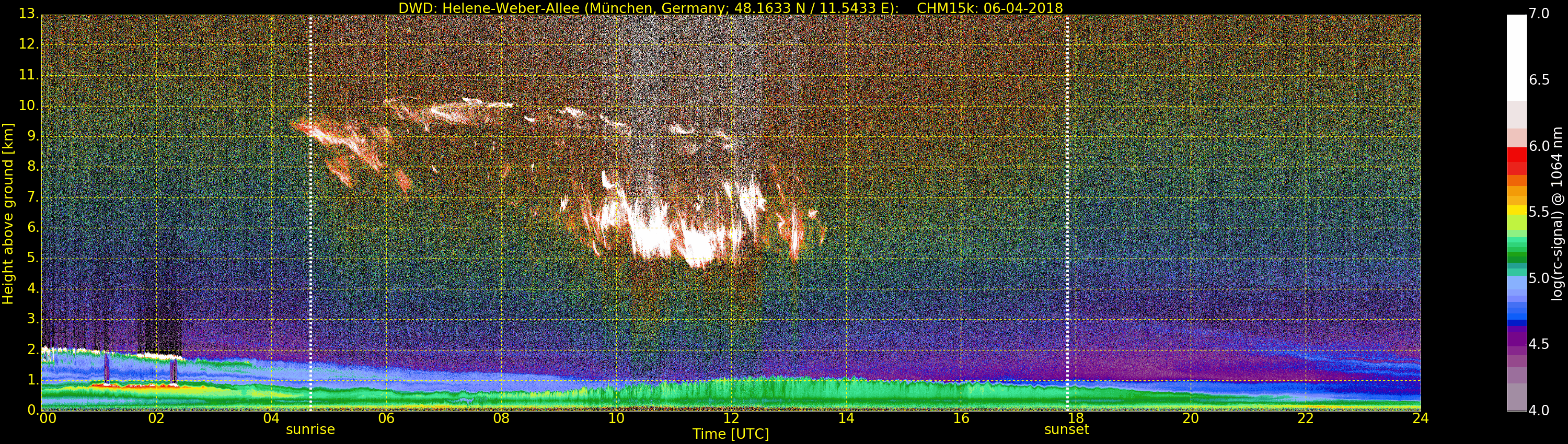Click the 20 tick label on the time axis
The height and width of the screenshot is (444, 1568).
[1191, 418]
